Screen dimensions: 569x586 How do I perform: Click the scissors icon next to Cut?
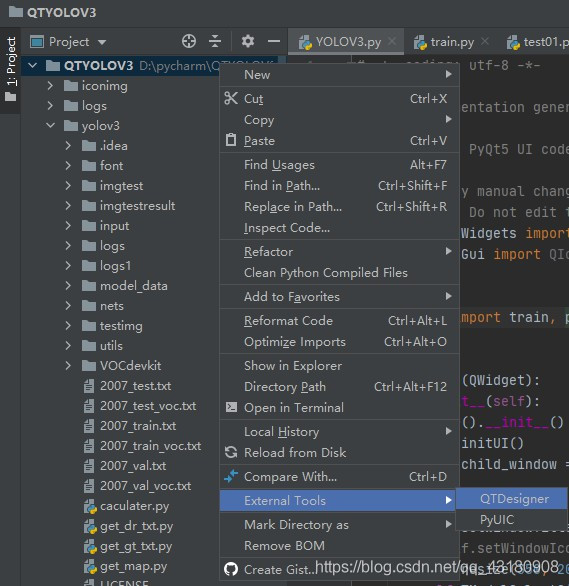click(231, 99)
